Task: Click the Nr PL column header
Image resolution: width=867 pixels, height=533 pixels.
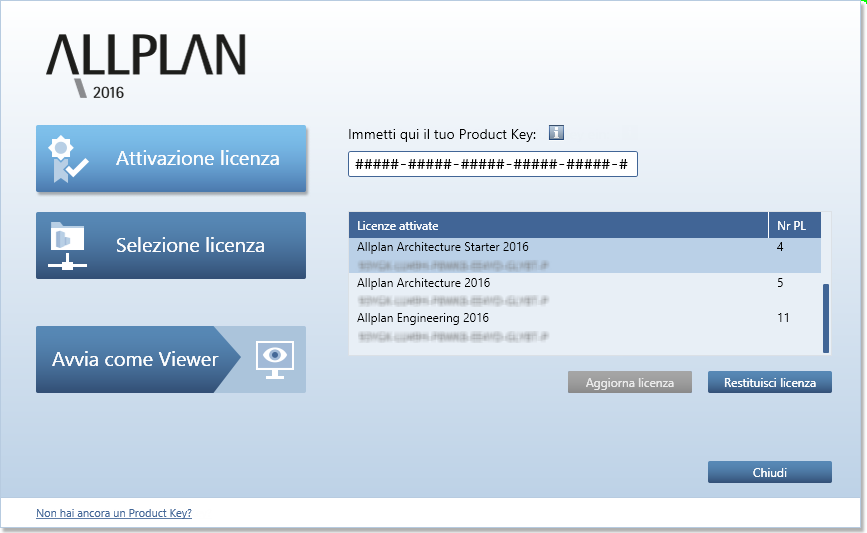Action: [x=794, y=226]
